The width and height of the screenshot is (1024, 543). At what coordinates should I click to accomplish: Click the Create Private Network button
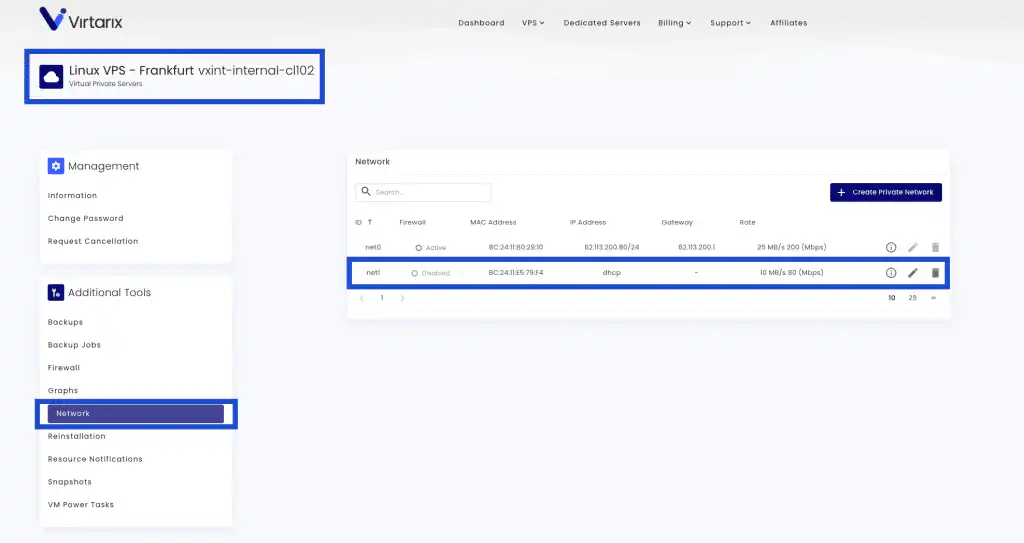(x=885, y=192)
